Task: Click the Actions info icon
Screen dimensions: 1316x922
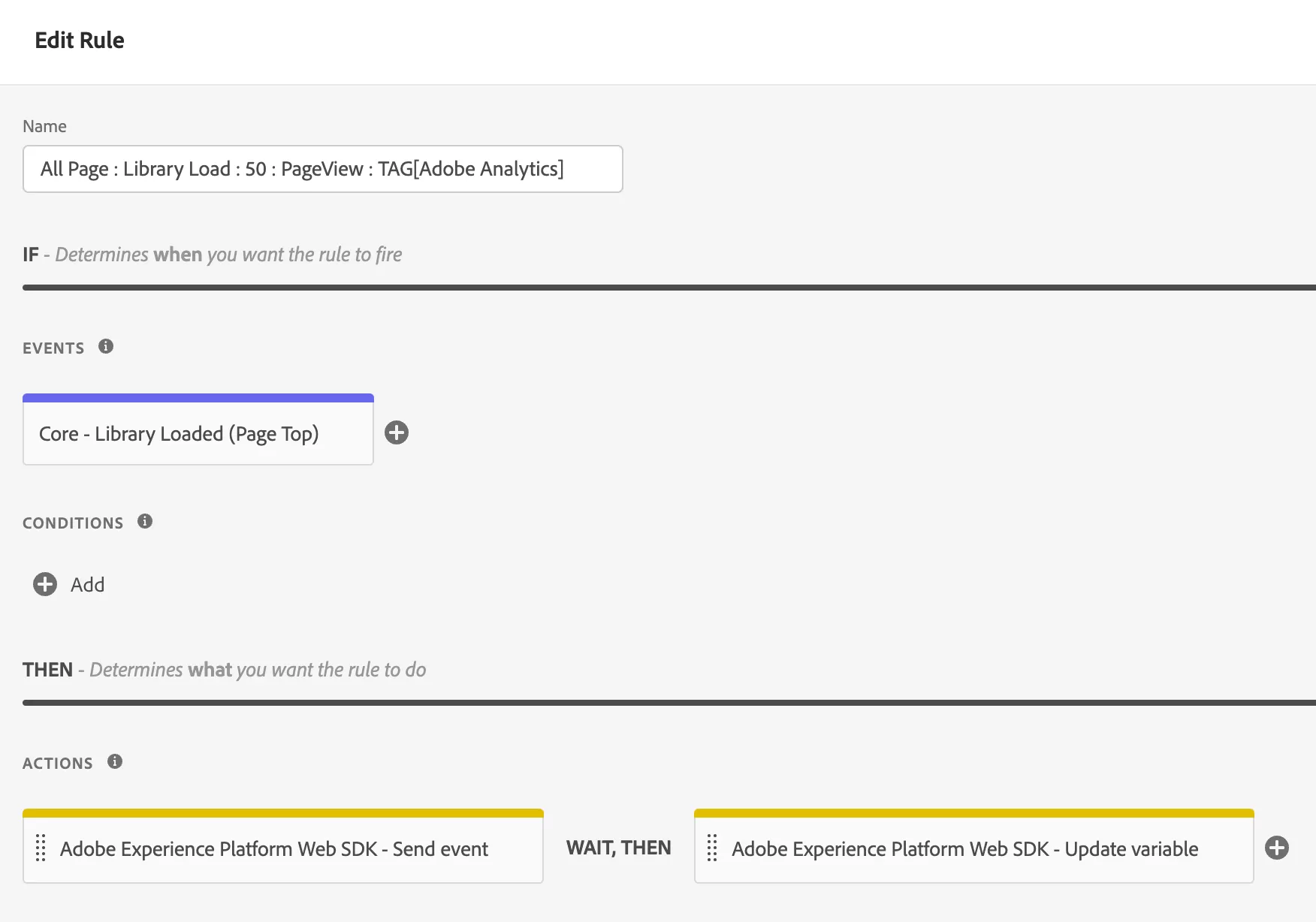Action: coord(115,761)
